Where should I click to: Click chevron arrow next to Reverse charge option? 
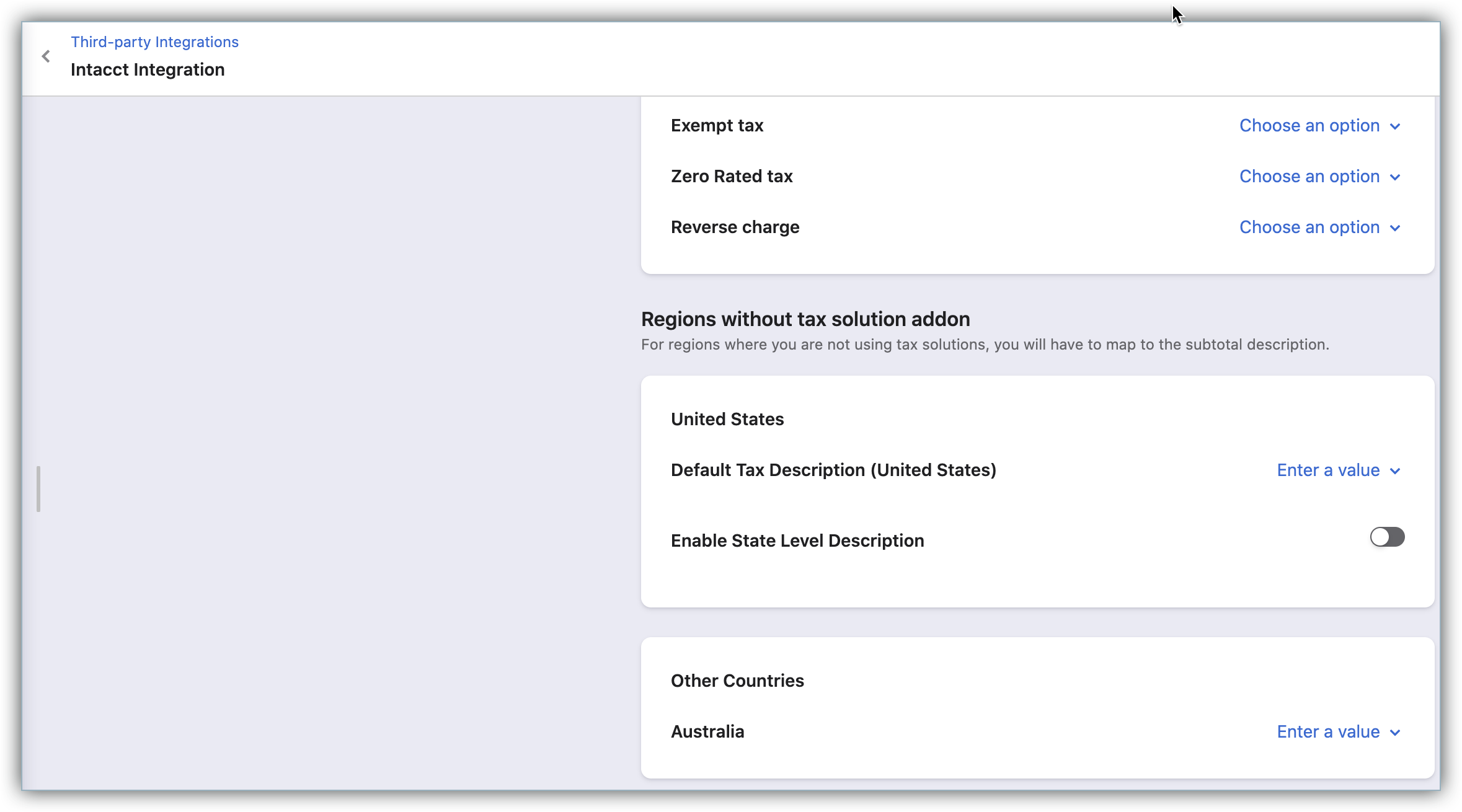click(1395, 228)
